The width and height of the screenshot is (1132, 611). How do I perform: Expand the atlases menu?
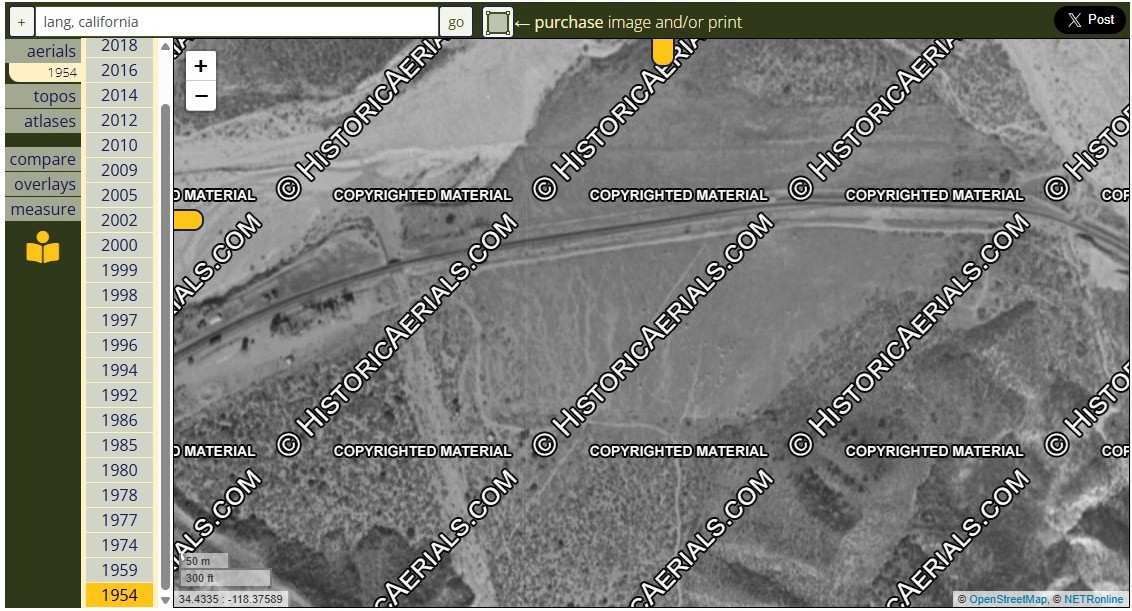(x=43, y=121)
